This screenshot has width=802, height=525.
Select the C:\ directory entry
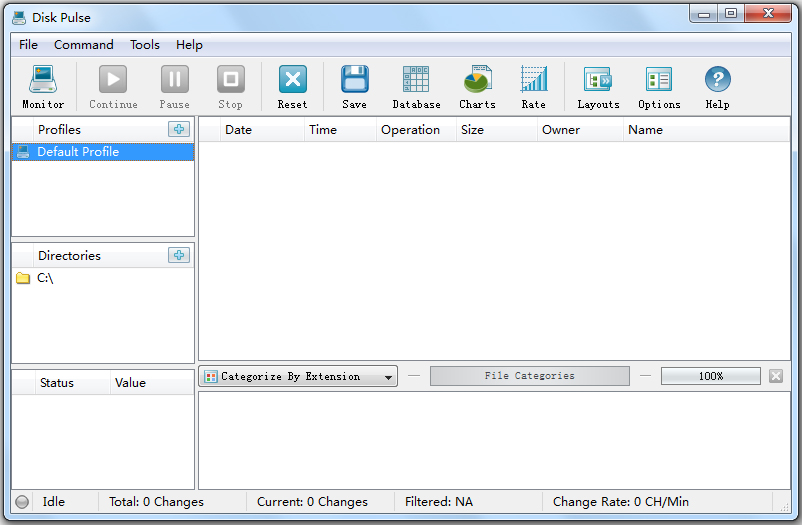tap(103, 278)
